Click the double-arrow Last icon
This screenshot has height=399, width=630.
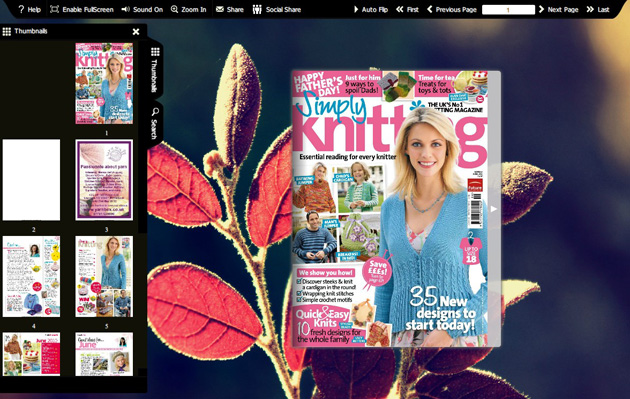click(x=590, y=9)
